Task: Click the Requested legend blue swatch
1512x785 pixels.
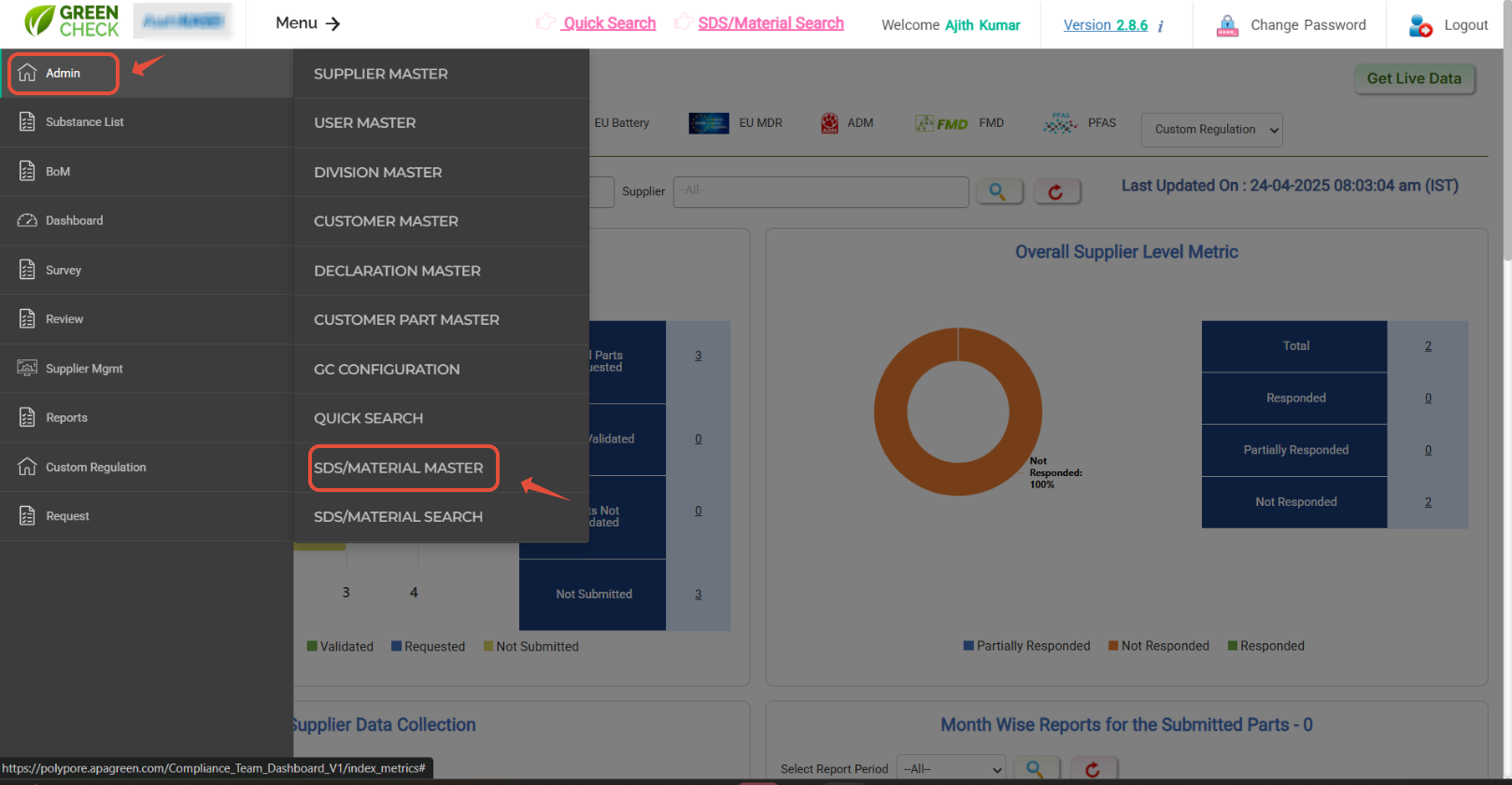Action: point(396,646)
